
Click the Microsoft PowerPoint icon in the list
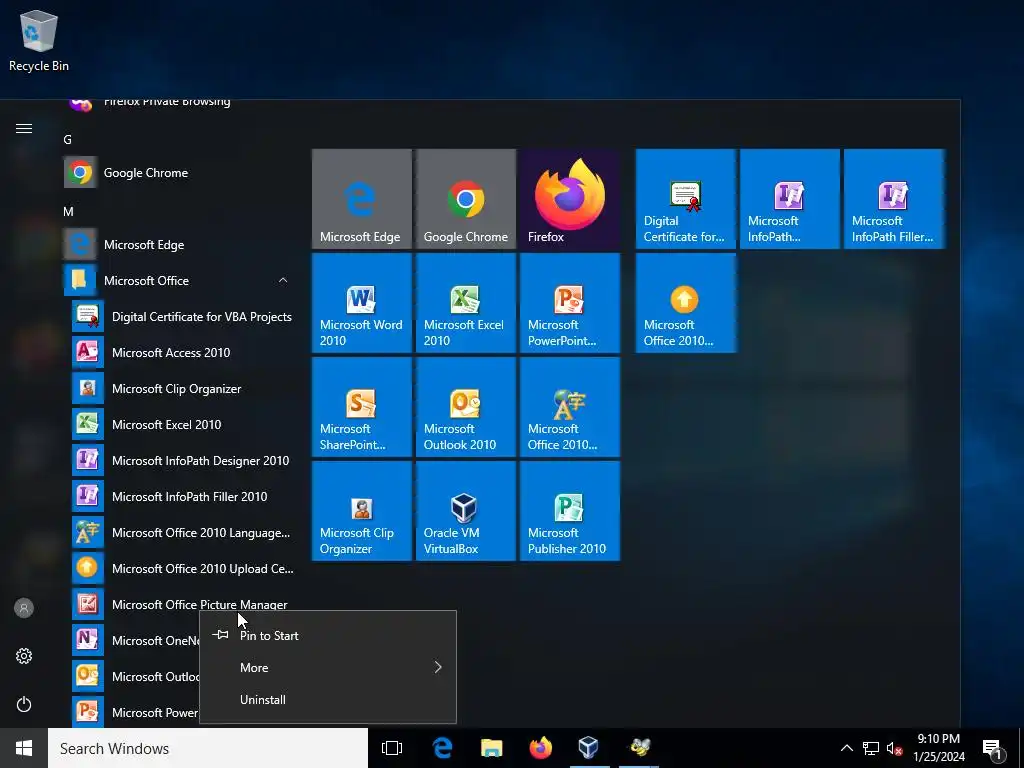pos(88,712)
